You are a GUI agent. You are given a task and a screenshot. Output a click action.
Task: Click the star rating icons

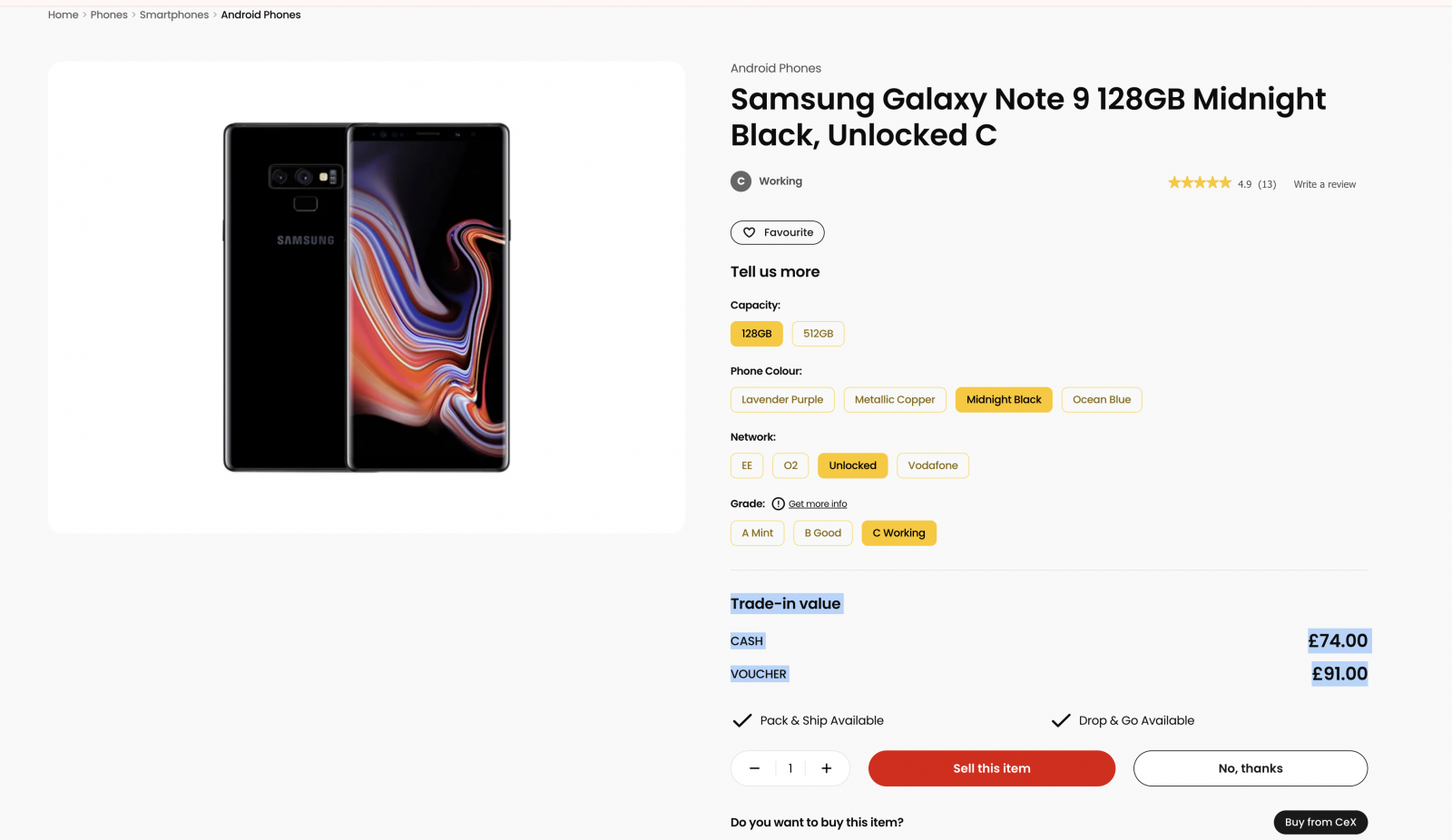point(1199,183)
